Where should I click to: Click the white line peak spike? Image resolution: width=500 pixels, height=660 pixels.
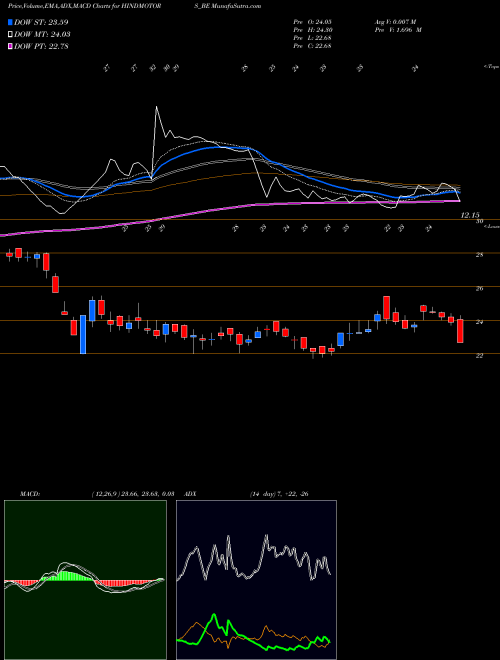coord(157,107)
